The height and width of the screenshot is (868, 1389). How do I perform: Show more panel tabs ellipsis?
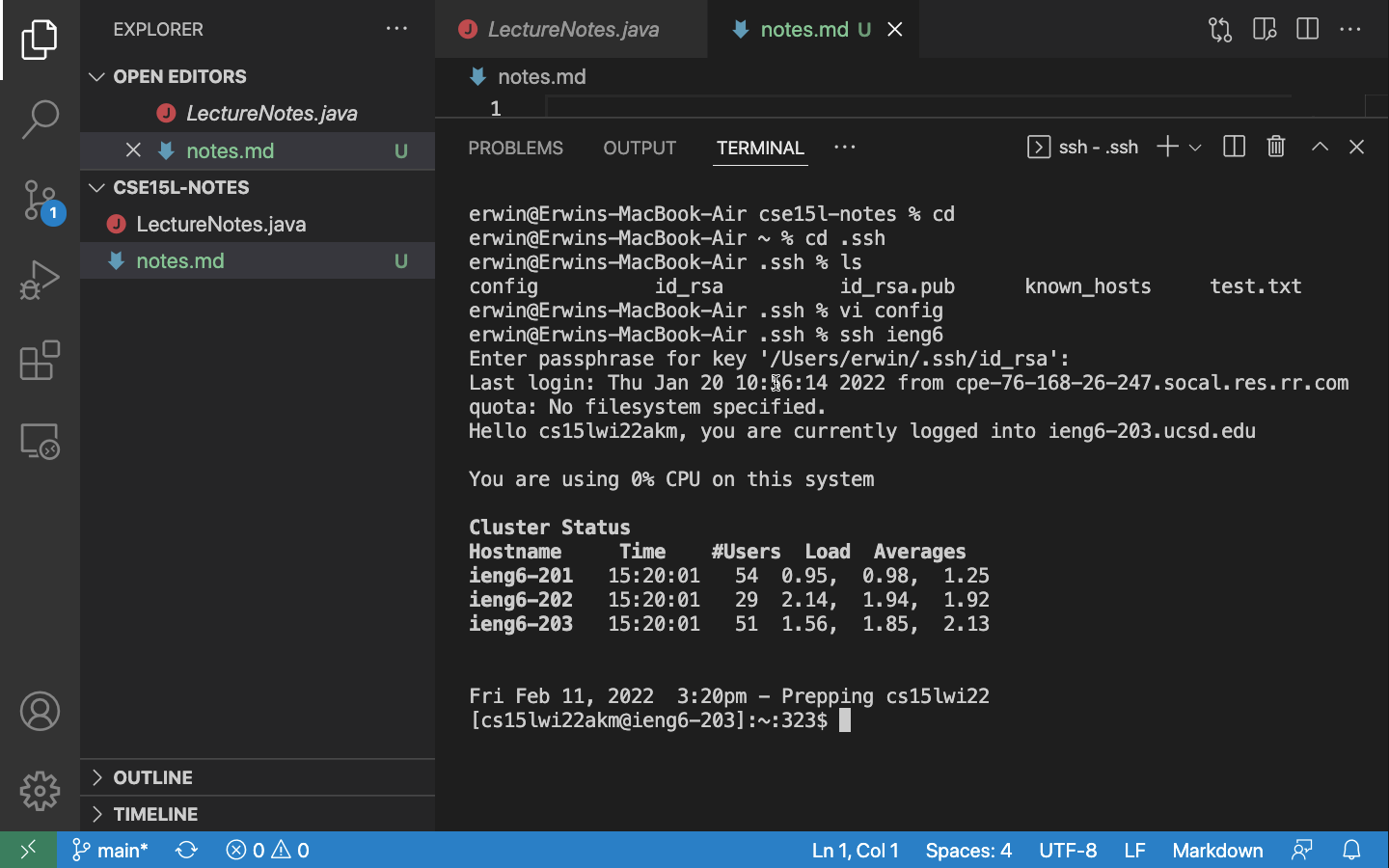click(x=844, y=148)
